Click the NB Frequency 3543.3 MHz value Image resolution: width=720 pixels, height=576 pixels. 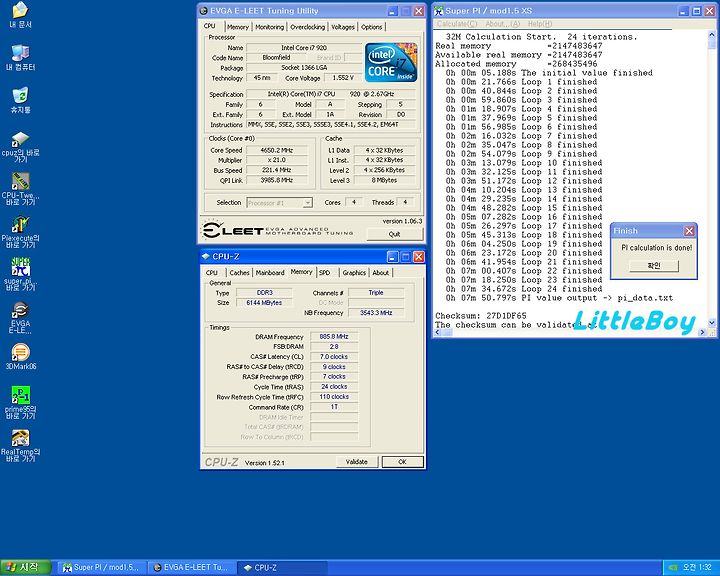[x=376, y=313]
